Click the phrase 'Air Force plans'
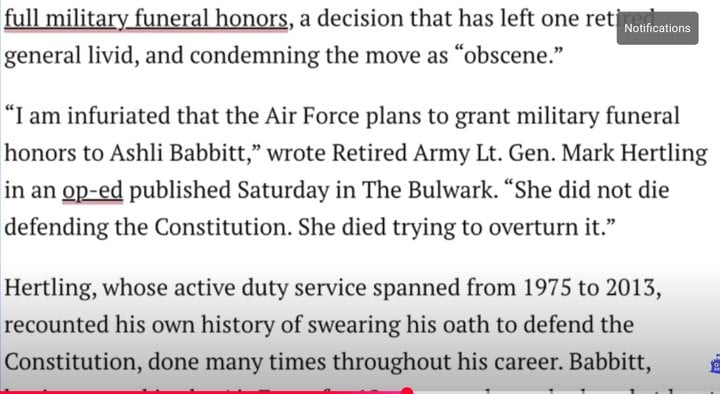The height and width of the screenshot is (394, 720). [x=343, y=116]
